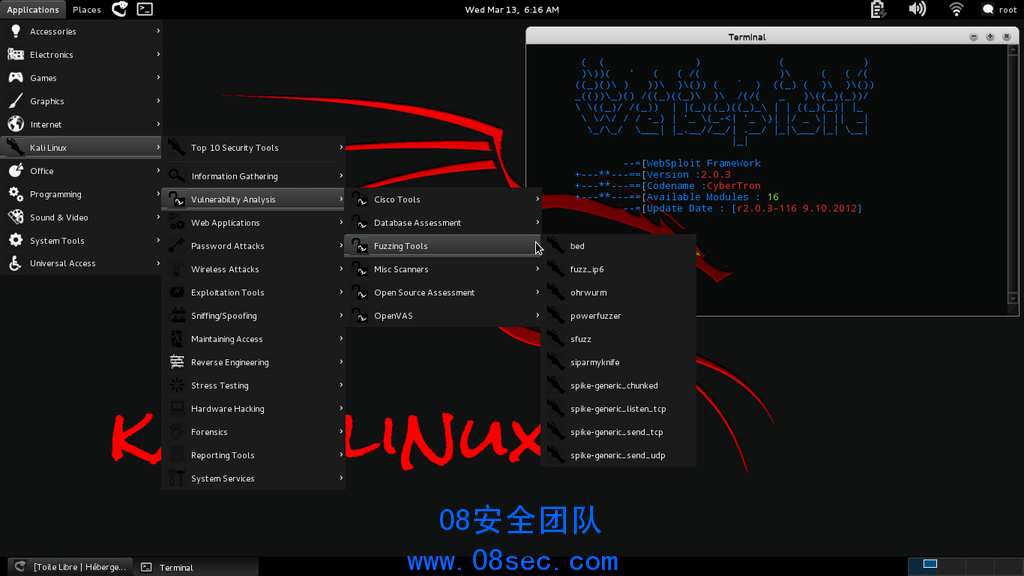Click the Reverse Engineering icon
This screenshot has height=576, width=1024.
tap(176, 362)
